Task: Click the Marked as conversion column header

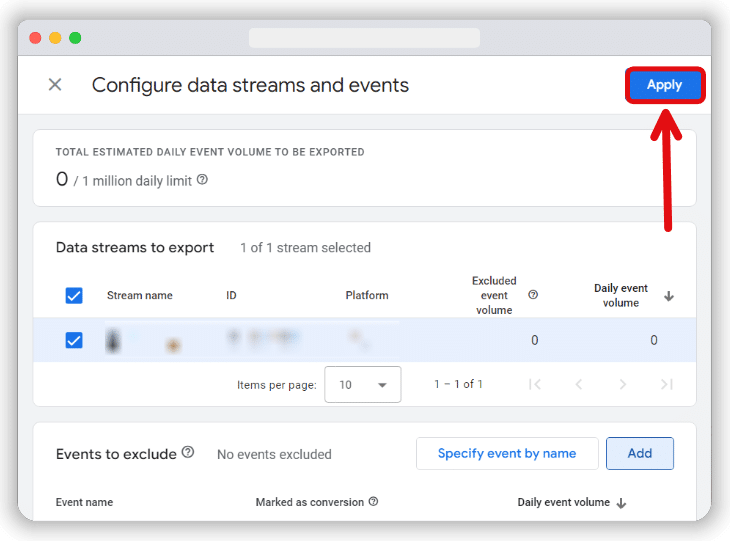Action: click(x=310, y=502)
